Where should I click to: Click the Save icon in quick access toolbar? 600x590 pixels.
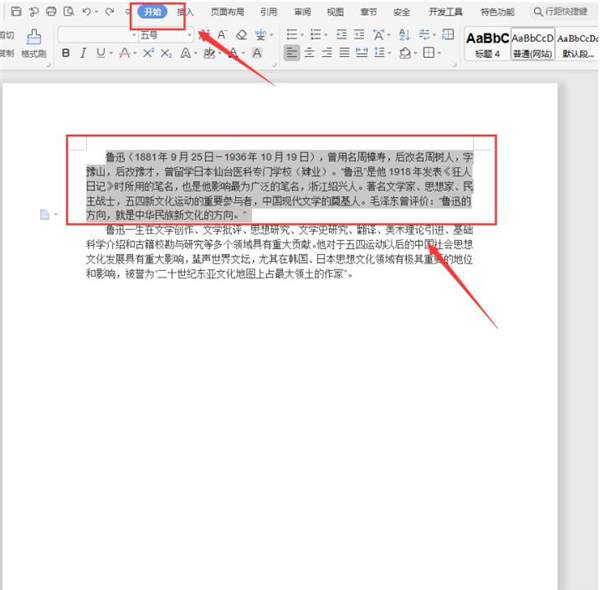coord(16,11)
